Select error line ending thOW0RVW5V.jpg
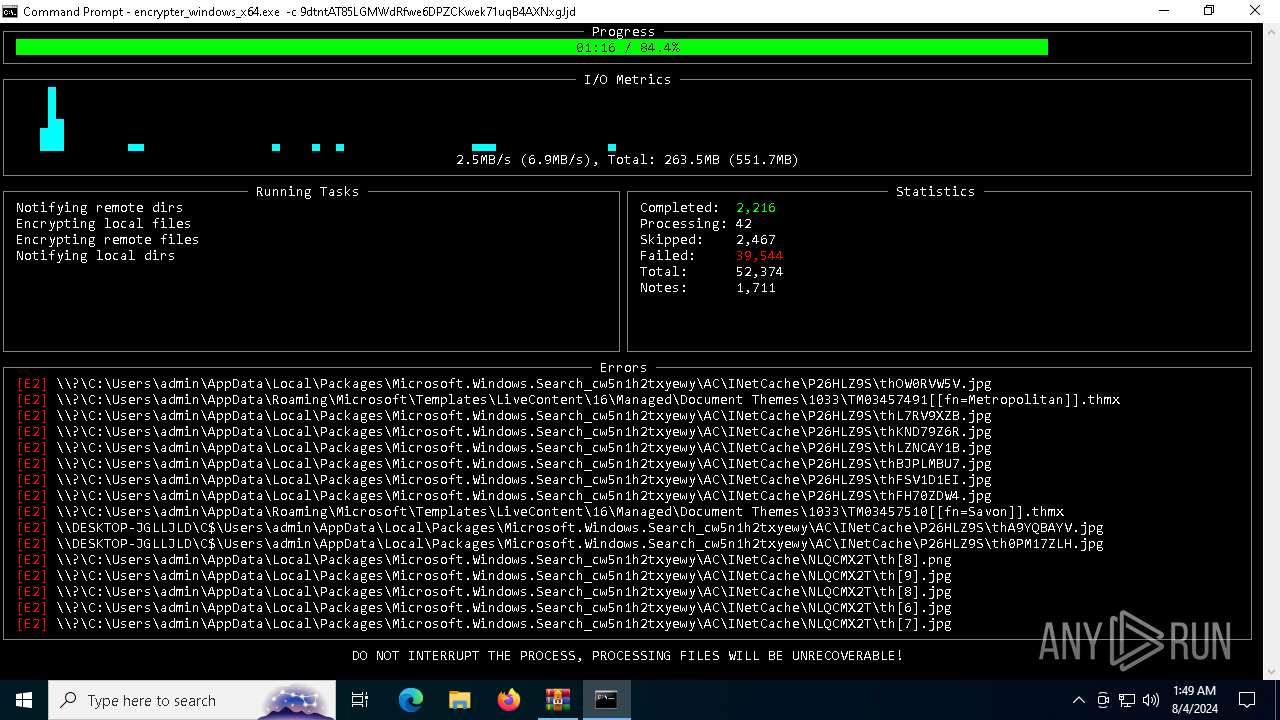The image size is (1280, 720). point(504,383)
